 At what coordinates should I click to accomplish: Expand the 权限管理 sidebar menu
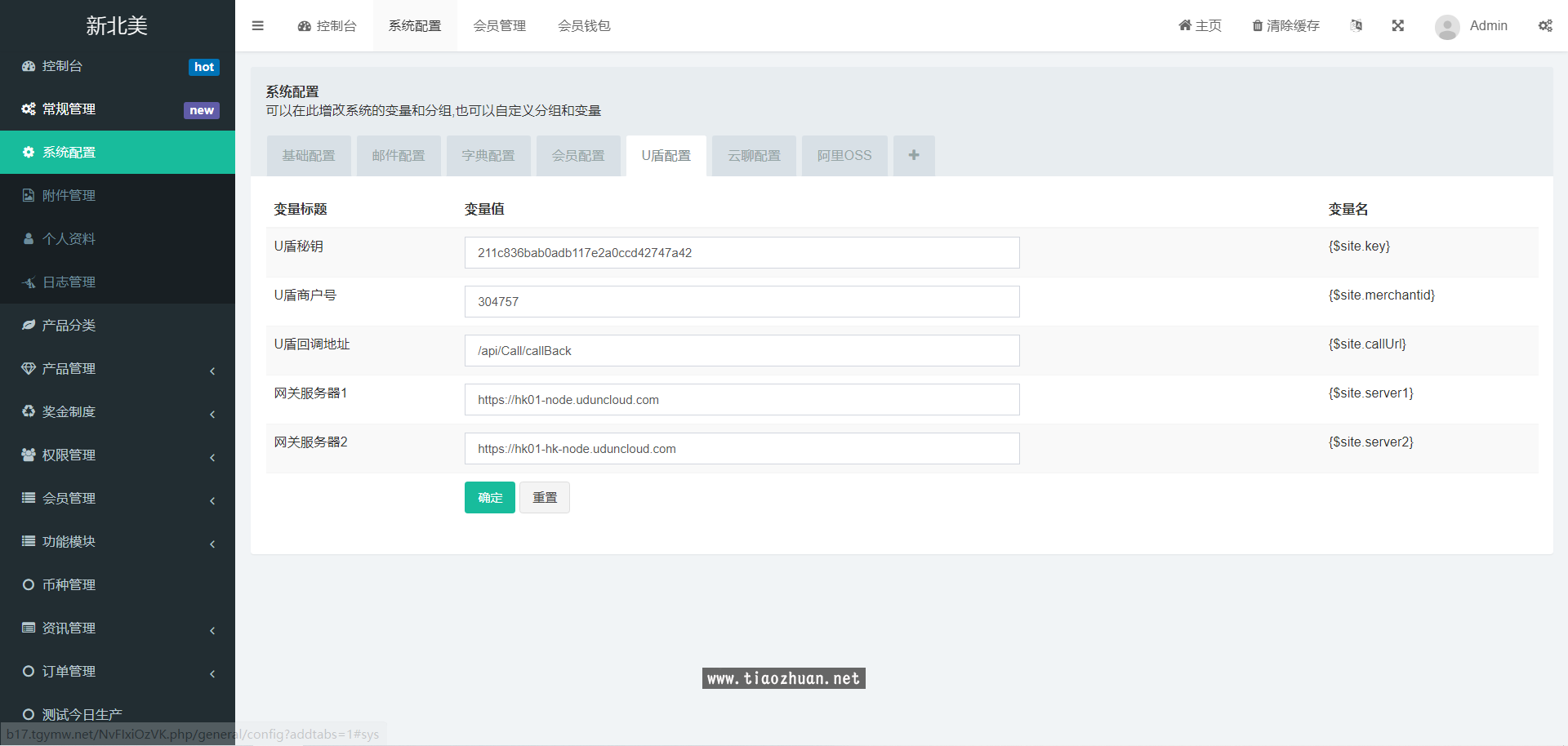(x=118, y=455)
